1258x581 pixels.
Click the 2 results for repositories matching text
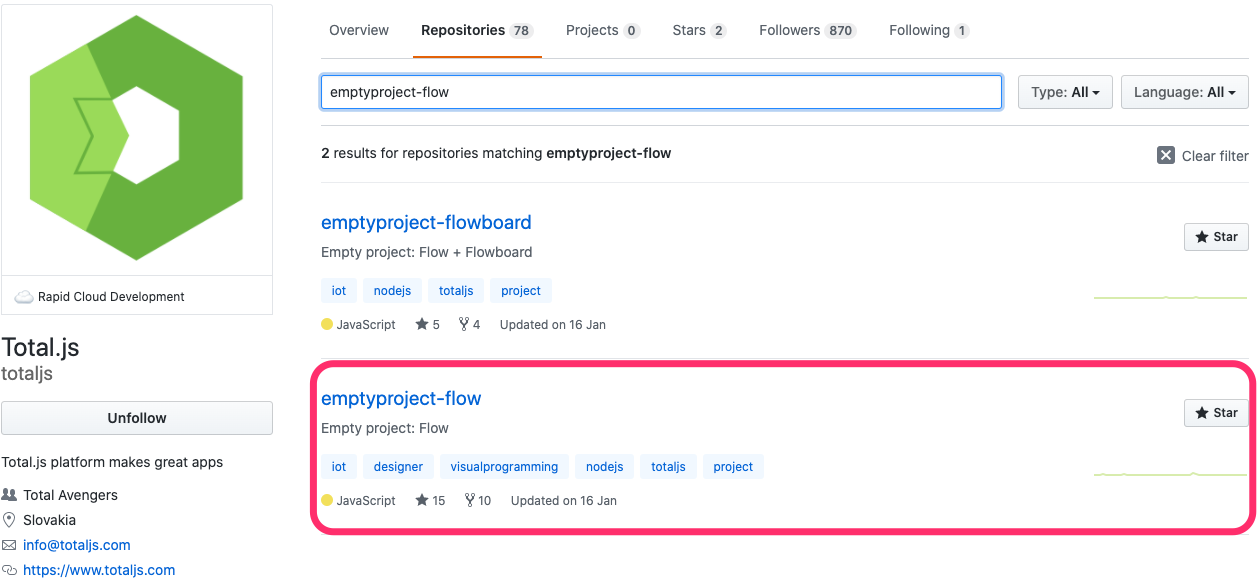point(496,153)
